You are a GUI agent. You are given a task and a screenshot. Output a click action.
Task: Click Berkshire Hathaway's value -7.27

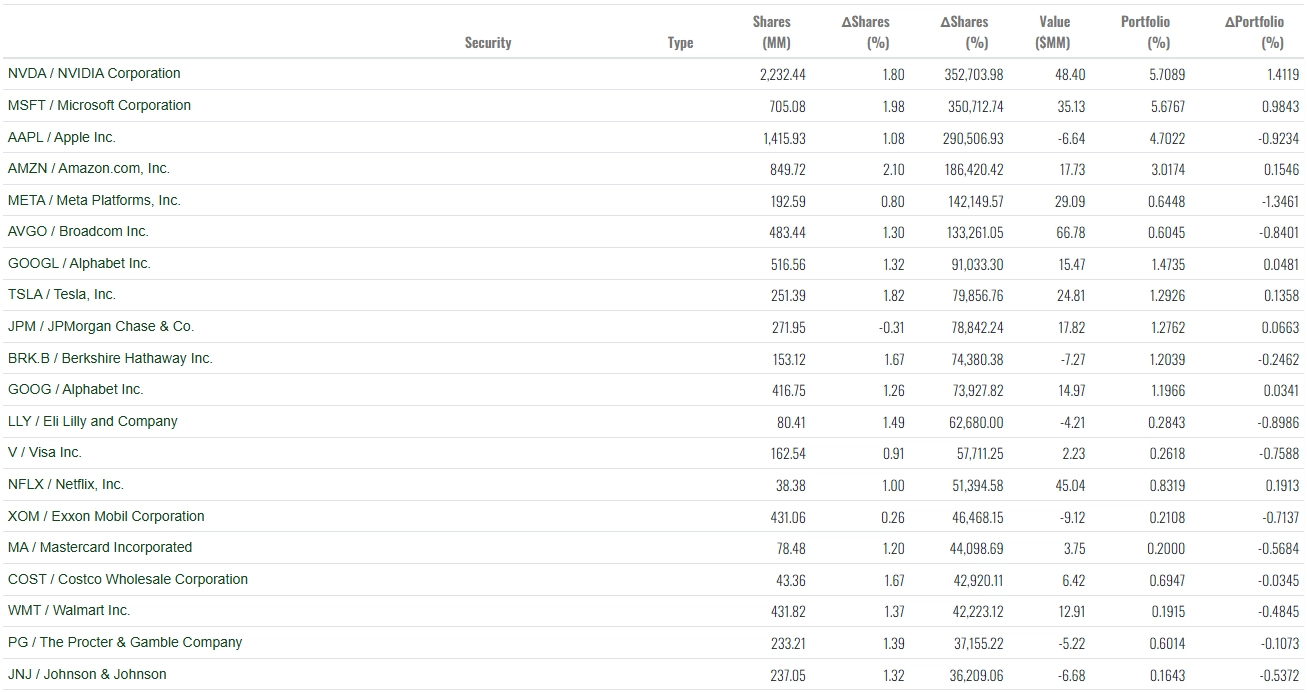pyautogui.click(x=1073, y=359)
